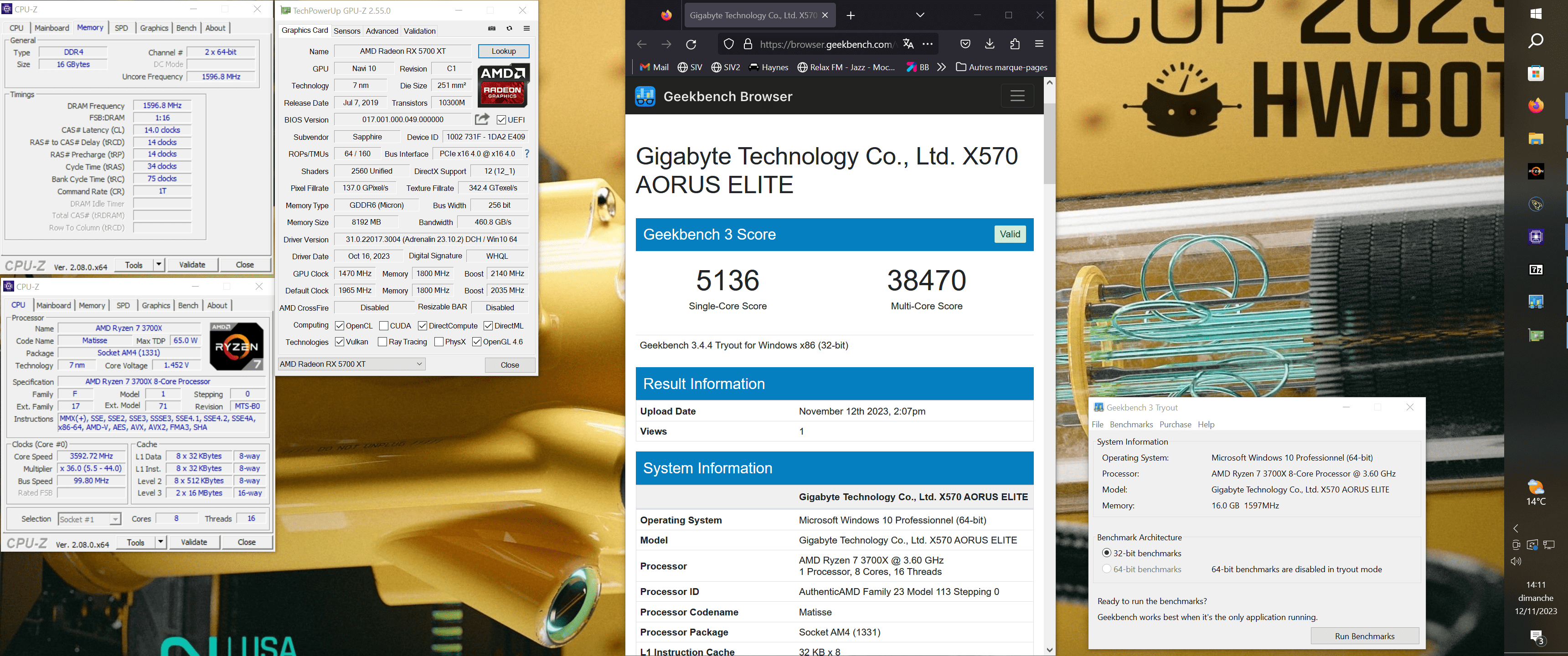1568x656 pixels.
Task: Toggle the PhysX checkbox
Action: 438,342
